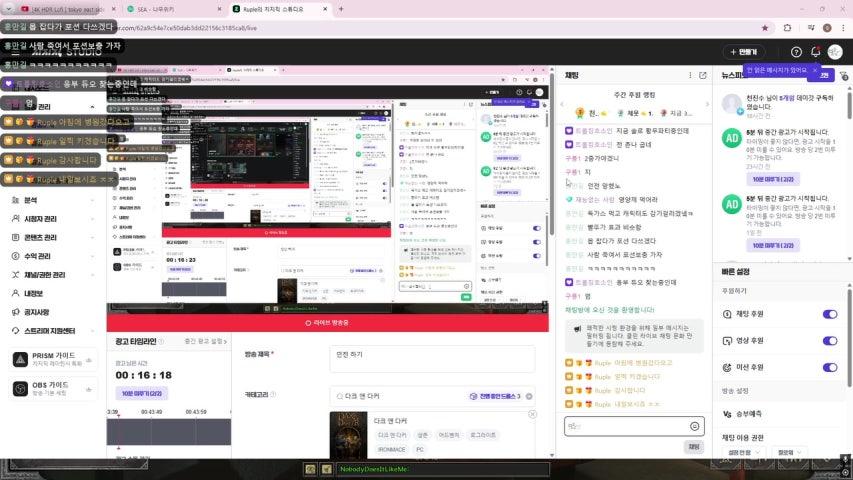The height and width of the screenshot is (480, 853).
Task: Click the 만들기 create button
Action: [x=744, y=52]
